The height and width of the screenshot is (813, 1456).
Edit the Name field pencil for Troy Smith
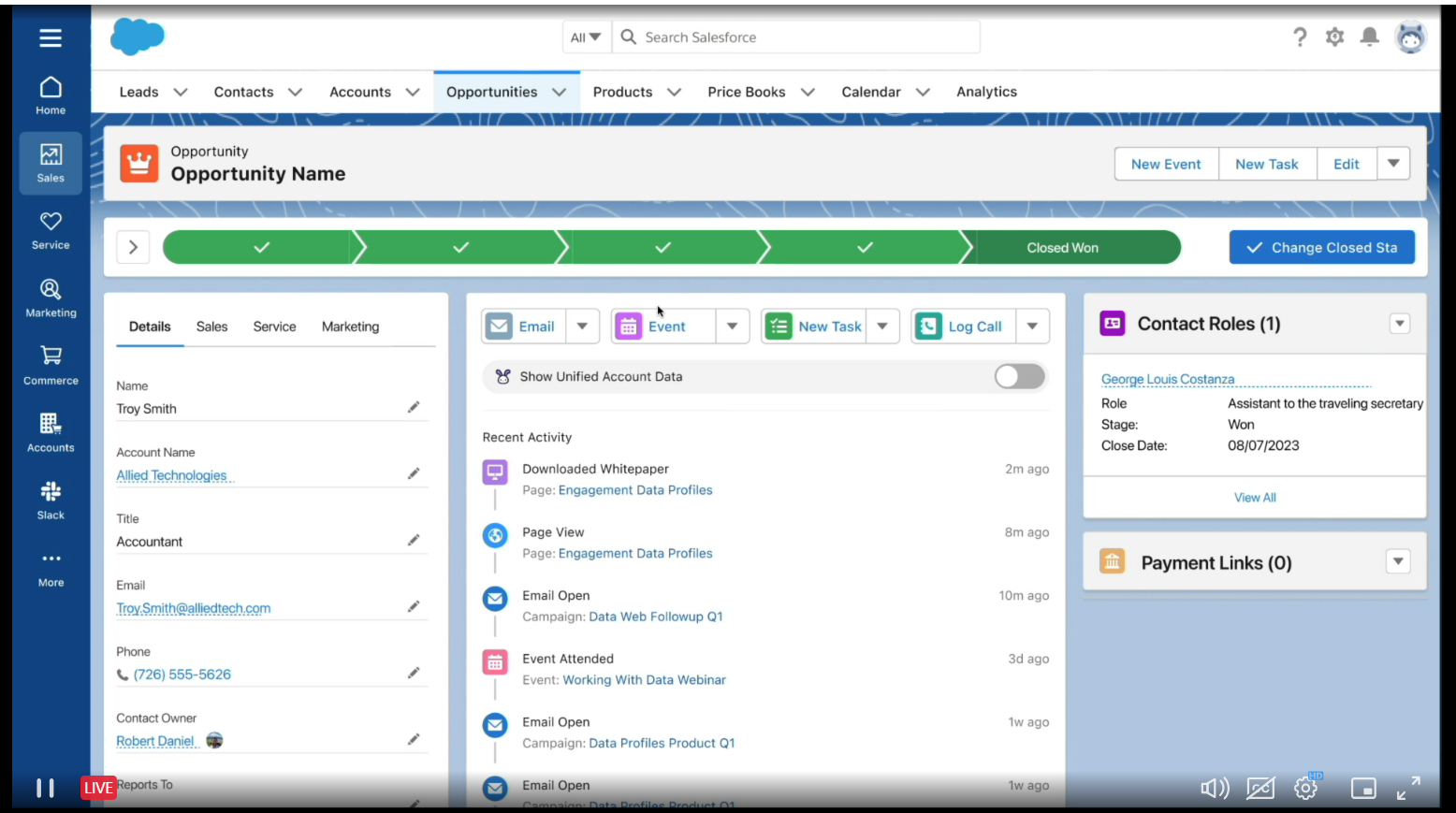coord(414,407)
